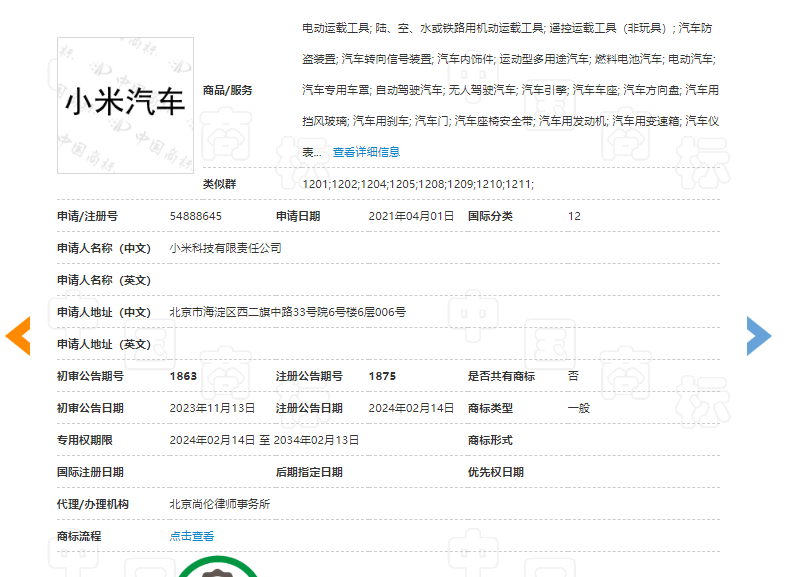Open 点击查看 link for trademark process
The width and height of the screenshot is (787, 577).
(192, 536)
